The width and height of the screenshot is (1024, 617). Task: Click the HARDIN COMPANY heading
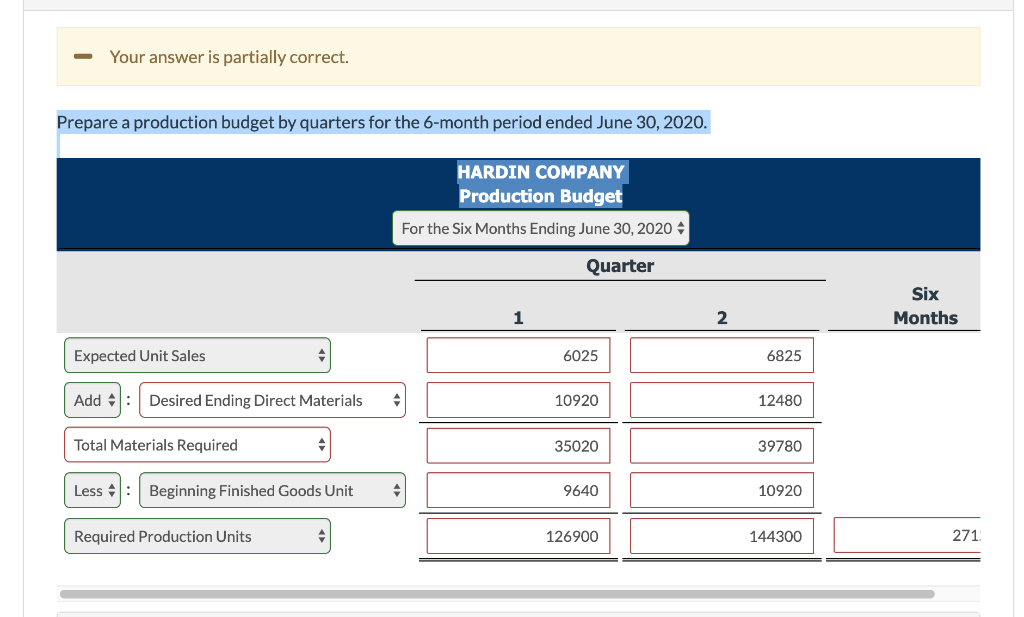pyautogui.click(x=541, y=172)
